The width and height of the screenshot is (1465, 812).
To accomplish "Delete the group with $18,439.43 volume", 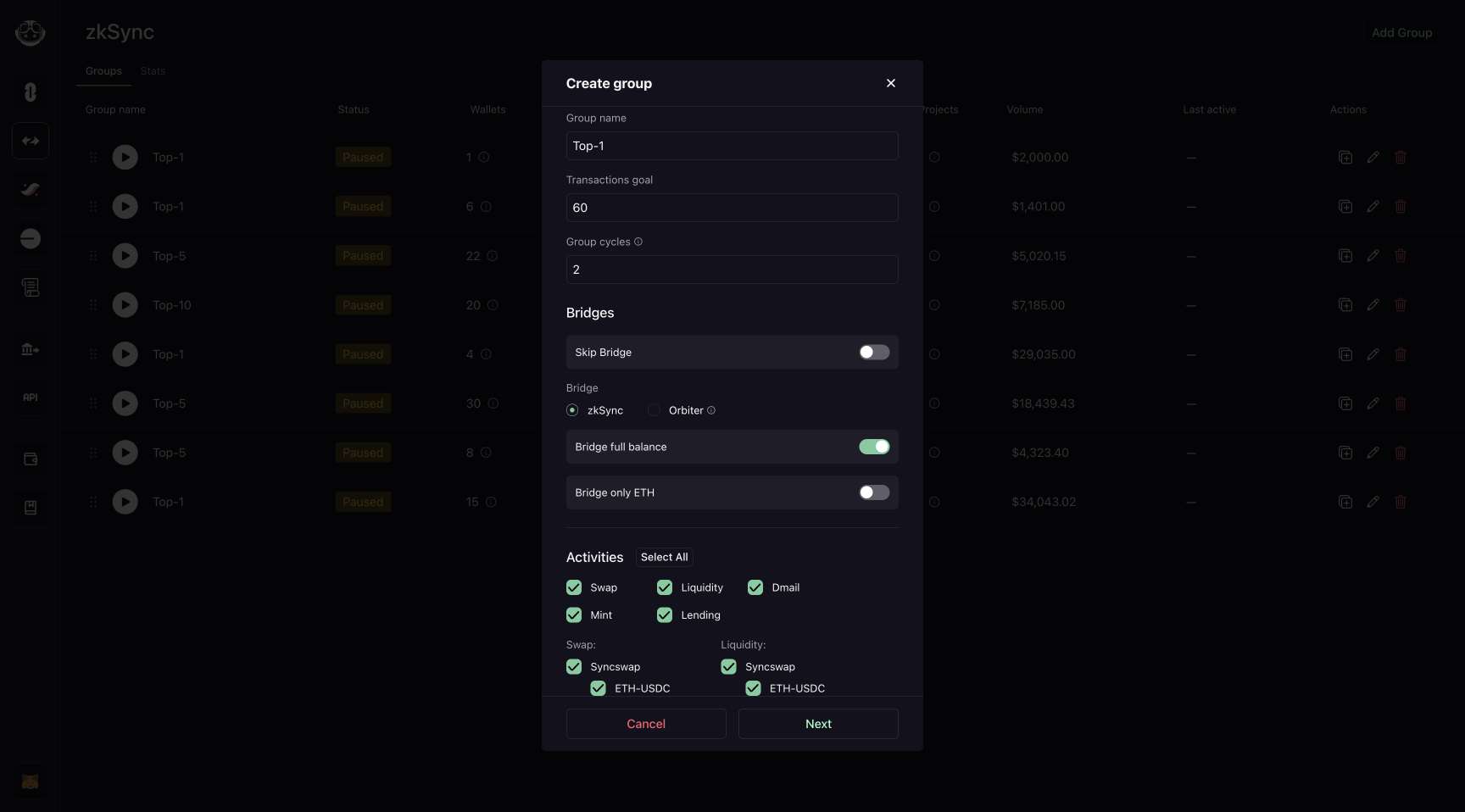I will pos(1401,403).
